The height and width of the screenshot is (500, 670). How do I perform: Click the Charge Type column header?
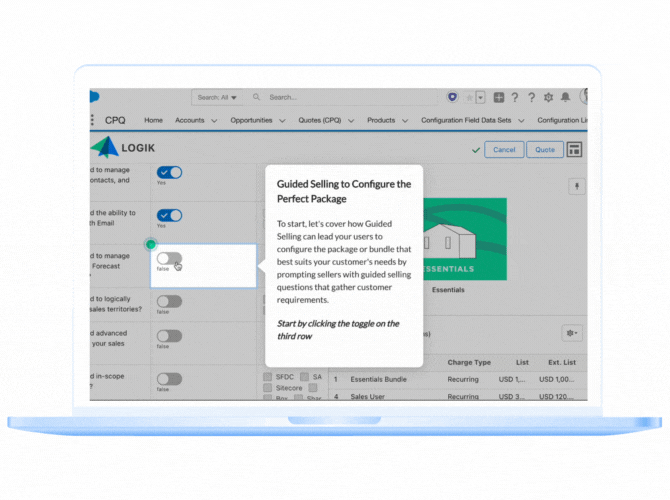(x=469, y=362)
